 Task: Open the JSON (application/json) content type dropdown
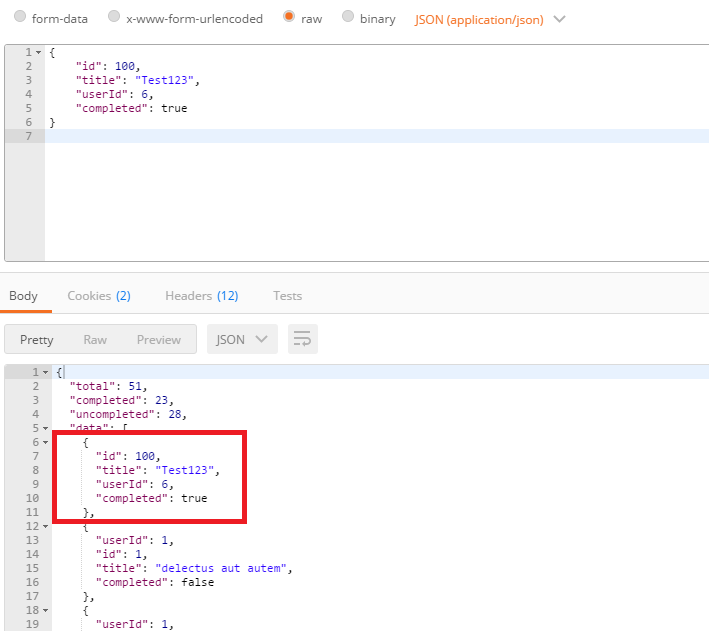(490, 19)
